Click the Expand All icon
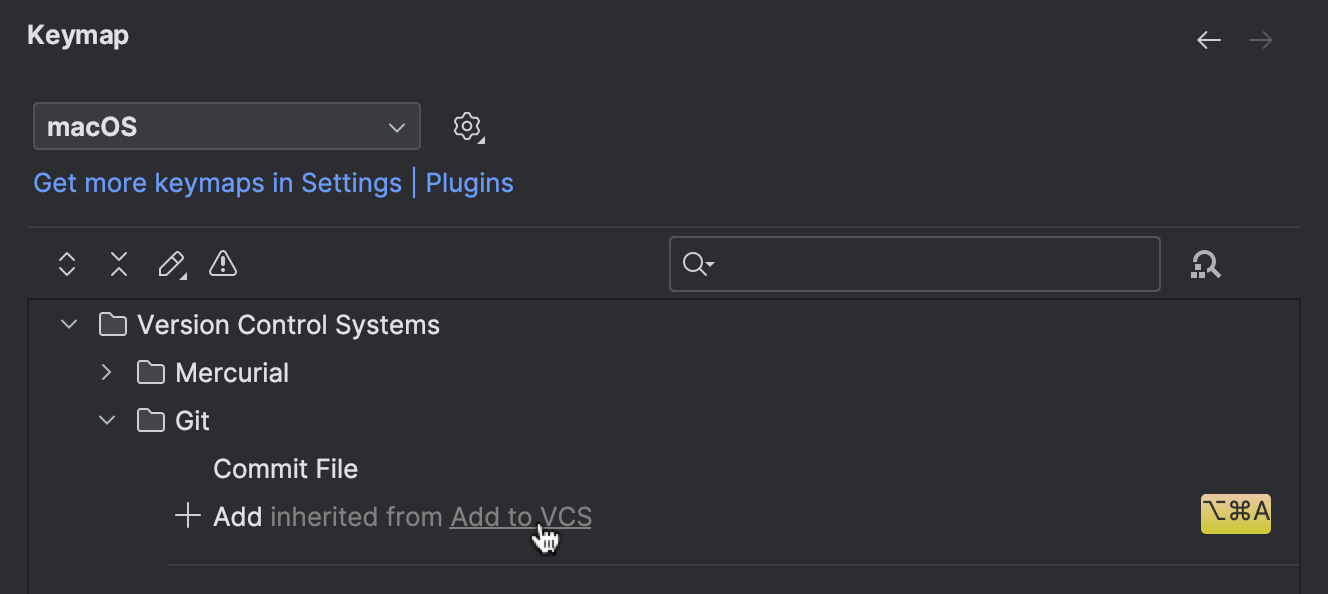 click(66, 264)
